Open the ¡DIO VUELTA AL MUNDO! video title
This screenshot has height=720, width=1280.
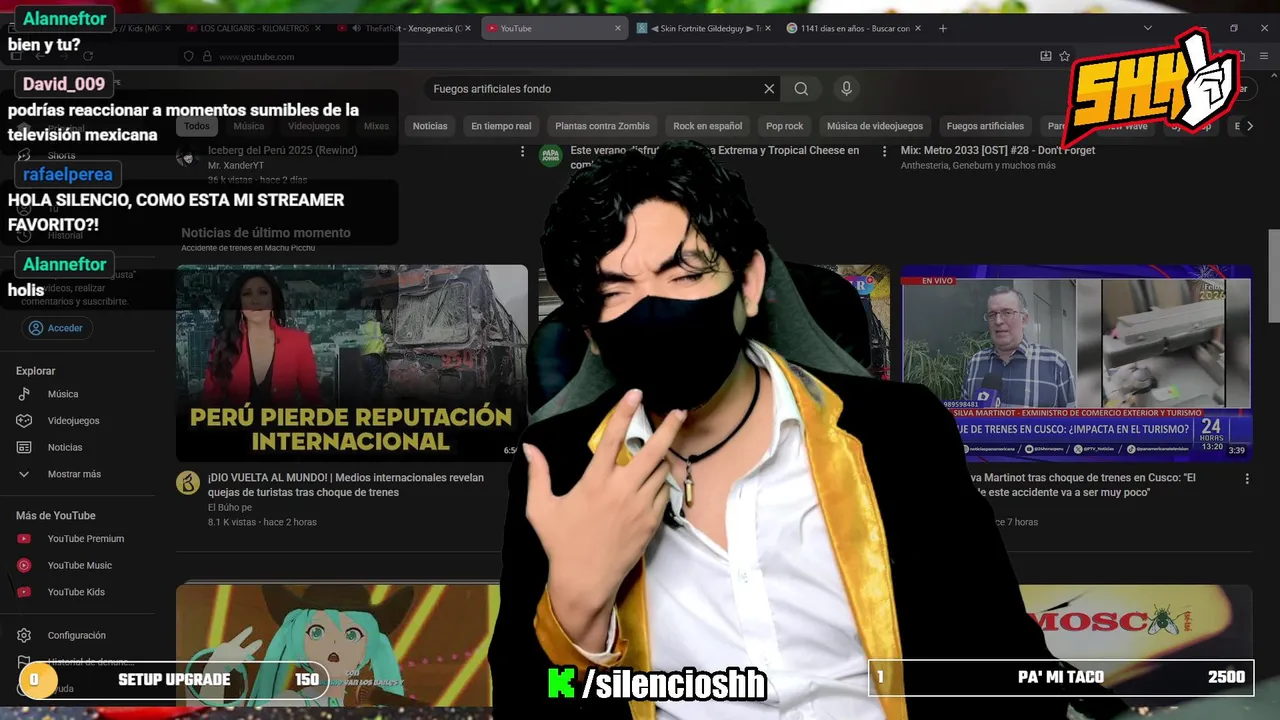coord(346,485)
